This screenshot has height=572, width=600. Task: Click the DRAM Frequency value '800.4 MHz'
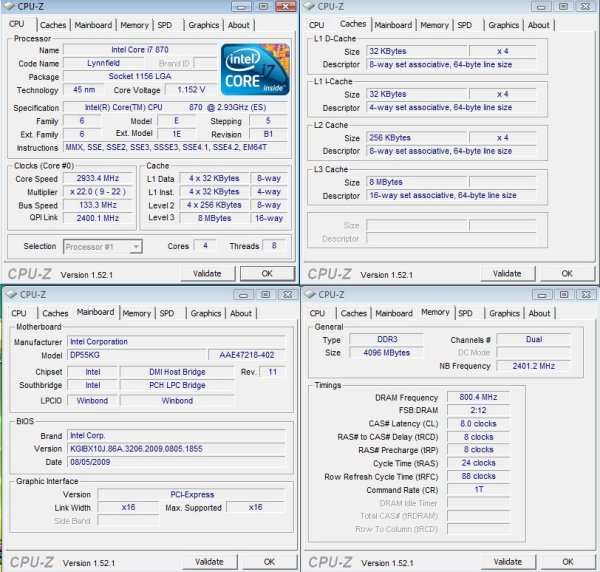click(x=478, y=397)
